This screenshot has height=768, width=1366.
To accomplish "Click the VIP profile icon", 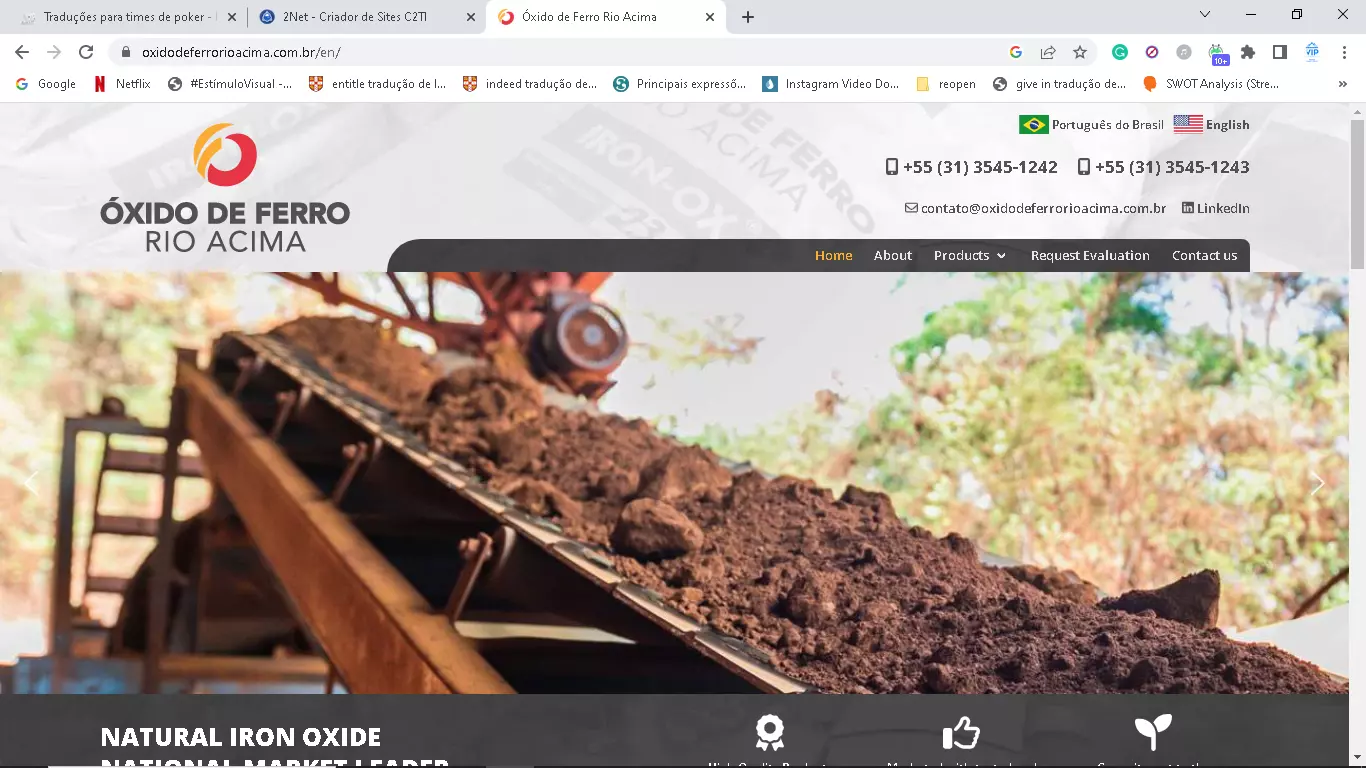I will 1312,52.
